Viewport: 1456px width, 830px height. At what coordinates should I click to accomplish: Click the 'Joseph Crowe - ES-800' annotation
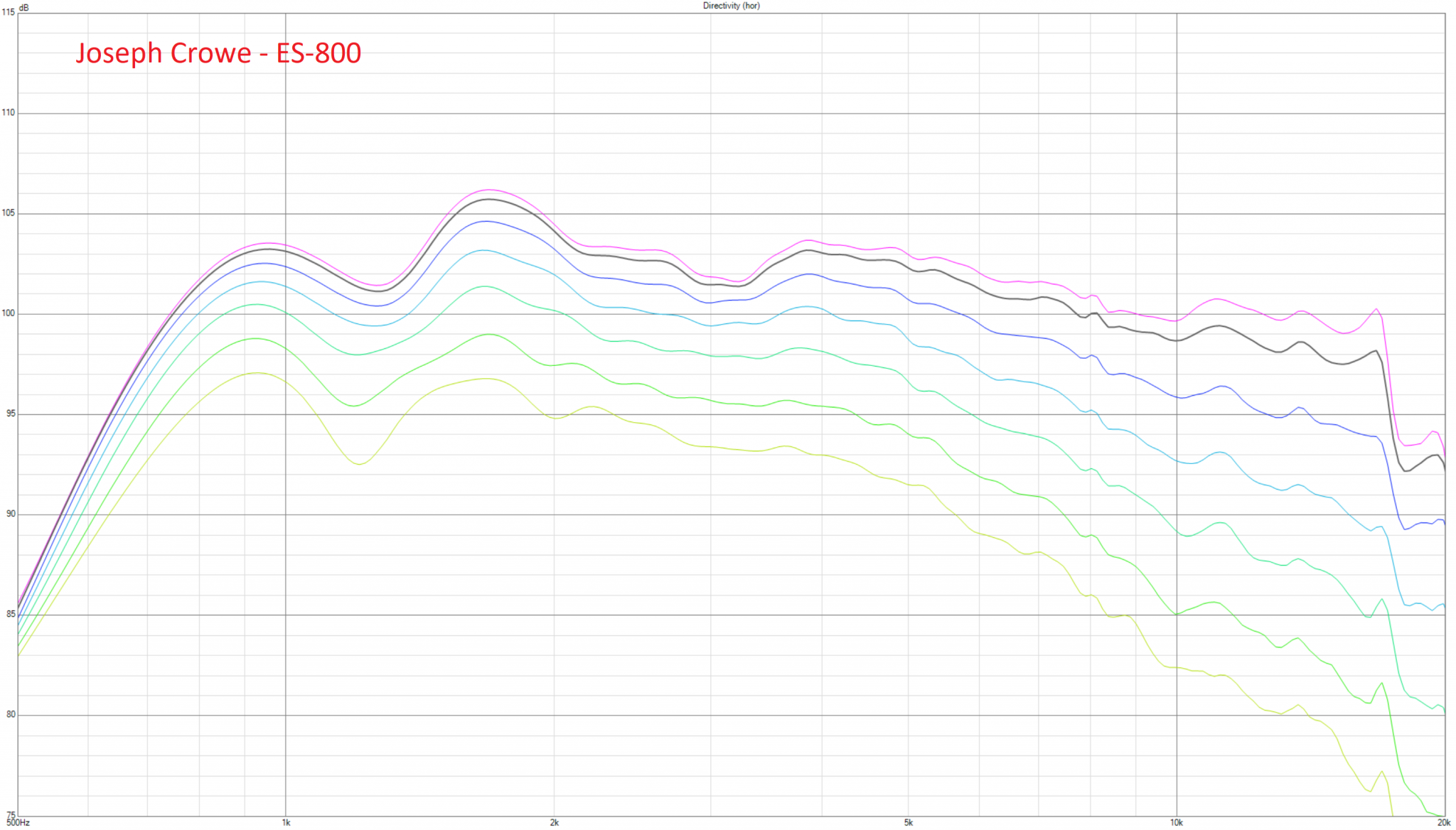[218, 53]
